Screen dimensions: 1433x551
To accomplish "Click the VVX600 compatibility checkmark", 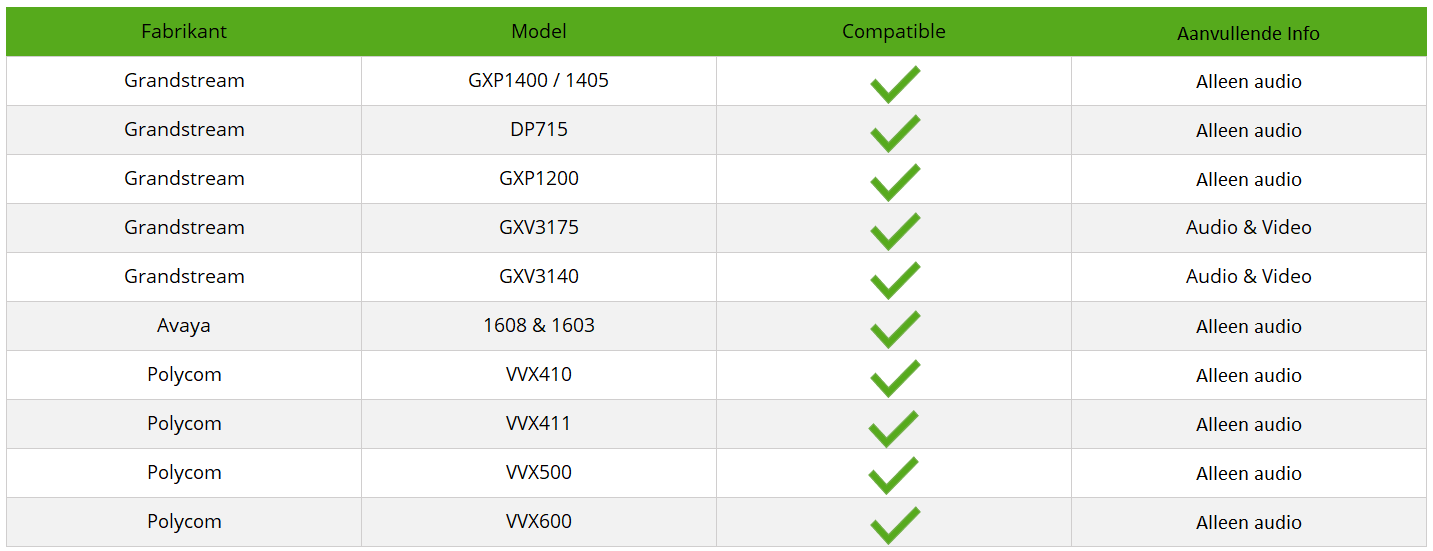I will (x=894, y=524).
